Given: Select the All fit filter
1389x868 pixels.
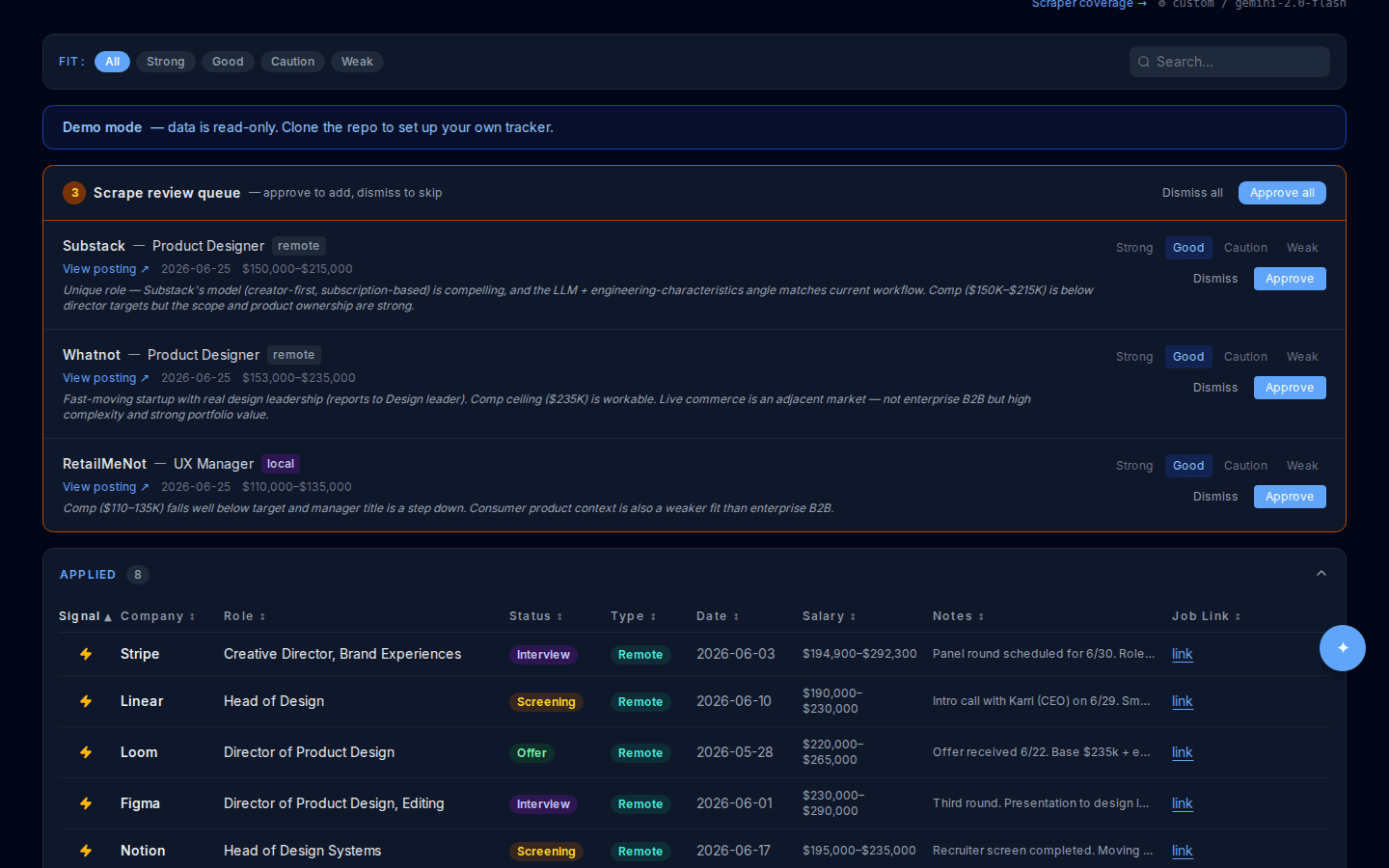Looking at the screenshot, I should click(112, 62).
